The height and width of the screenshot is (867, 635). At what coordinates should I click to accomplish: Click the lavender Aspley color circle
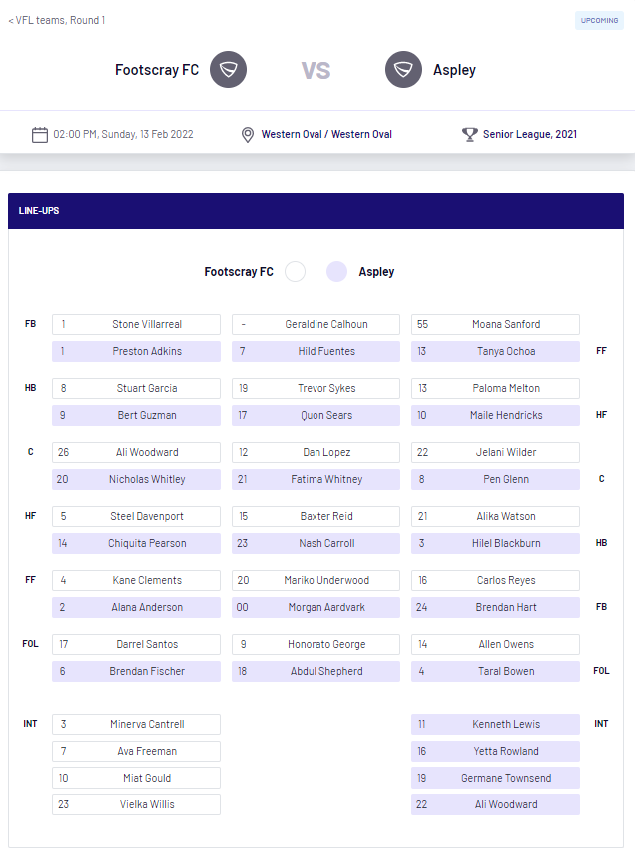pos(337,272)
